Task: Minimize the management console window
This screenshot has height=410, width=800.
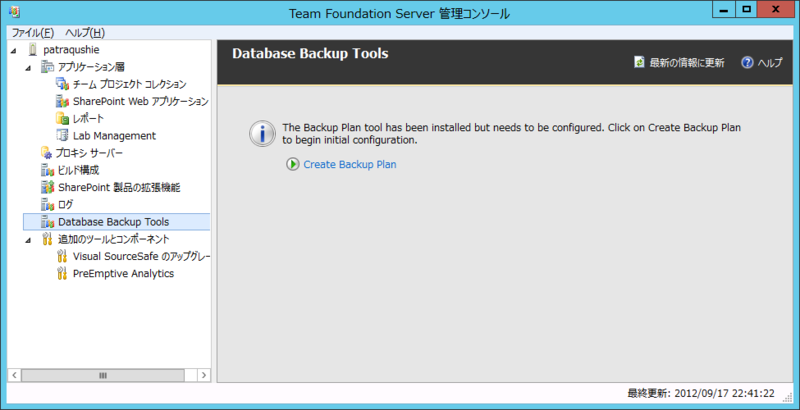Action: click(723, 9)
